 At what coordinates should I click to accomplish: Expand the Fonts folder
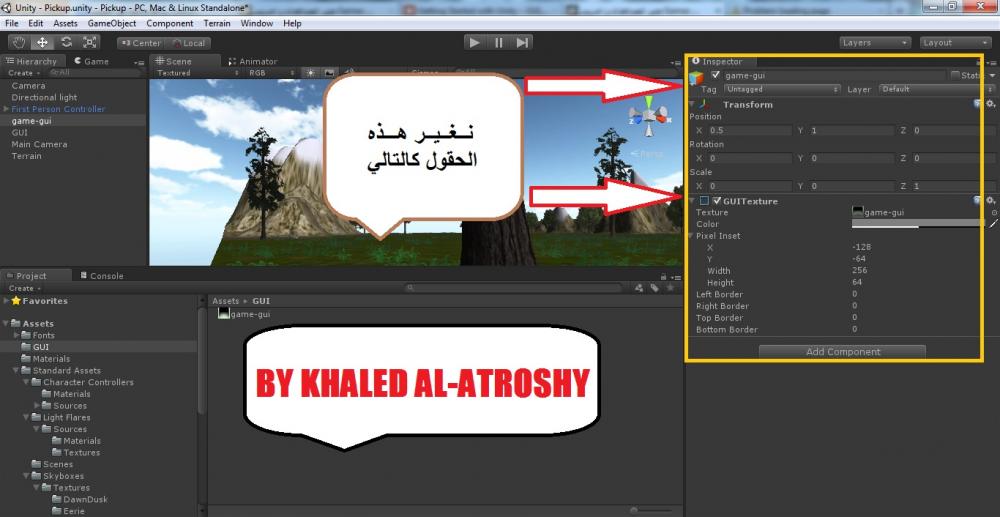[17, 335]
